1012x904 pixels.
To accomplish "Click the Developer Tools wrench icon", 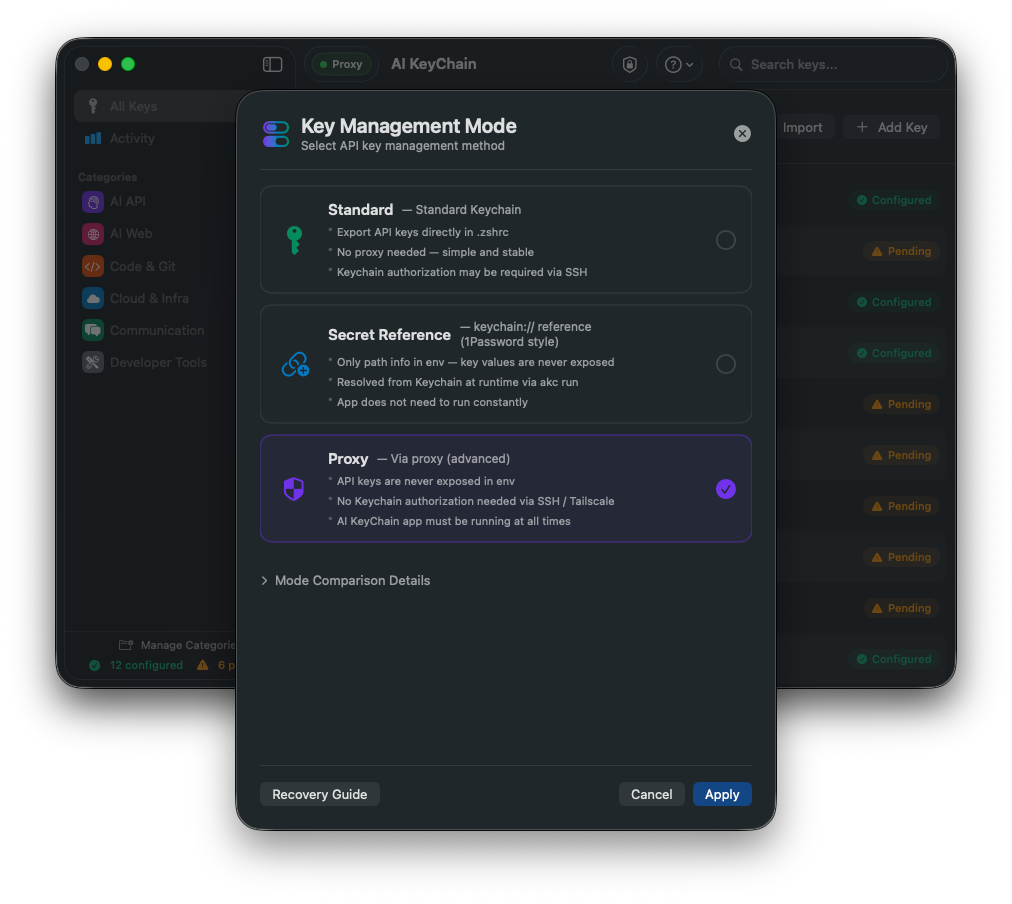I will pos(93,362).
